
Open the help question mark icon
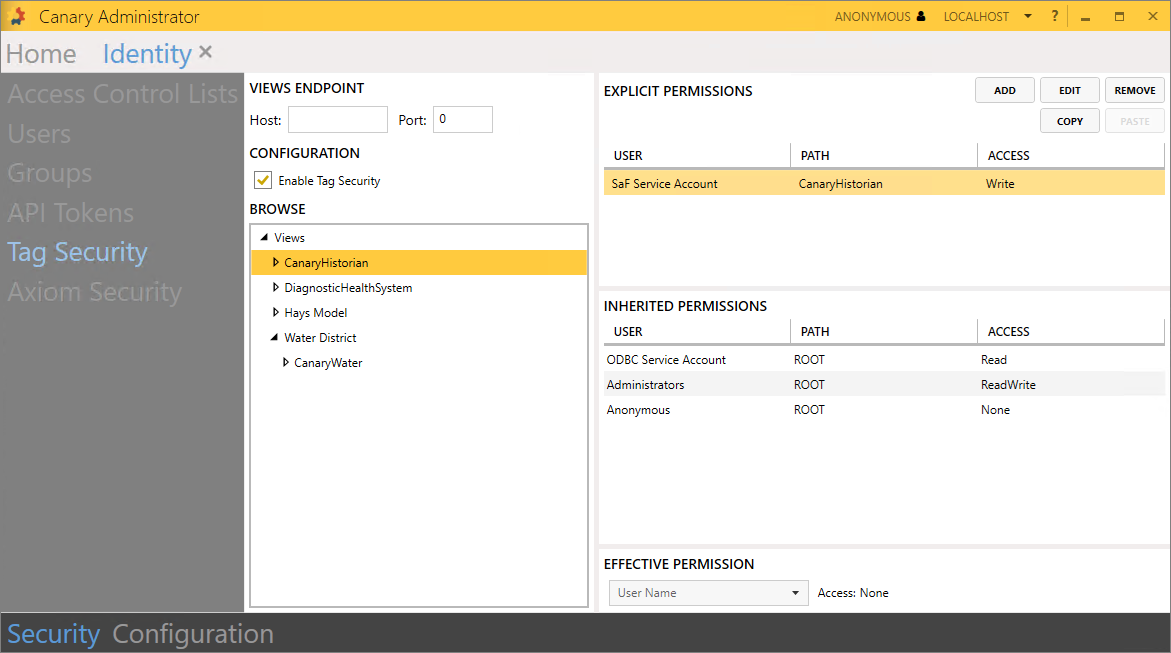[x=1054, y=17]
